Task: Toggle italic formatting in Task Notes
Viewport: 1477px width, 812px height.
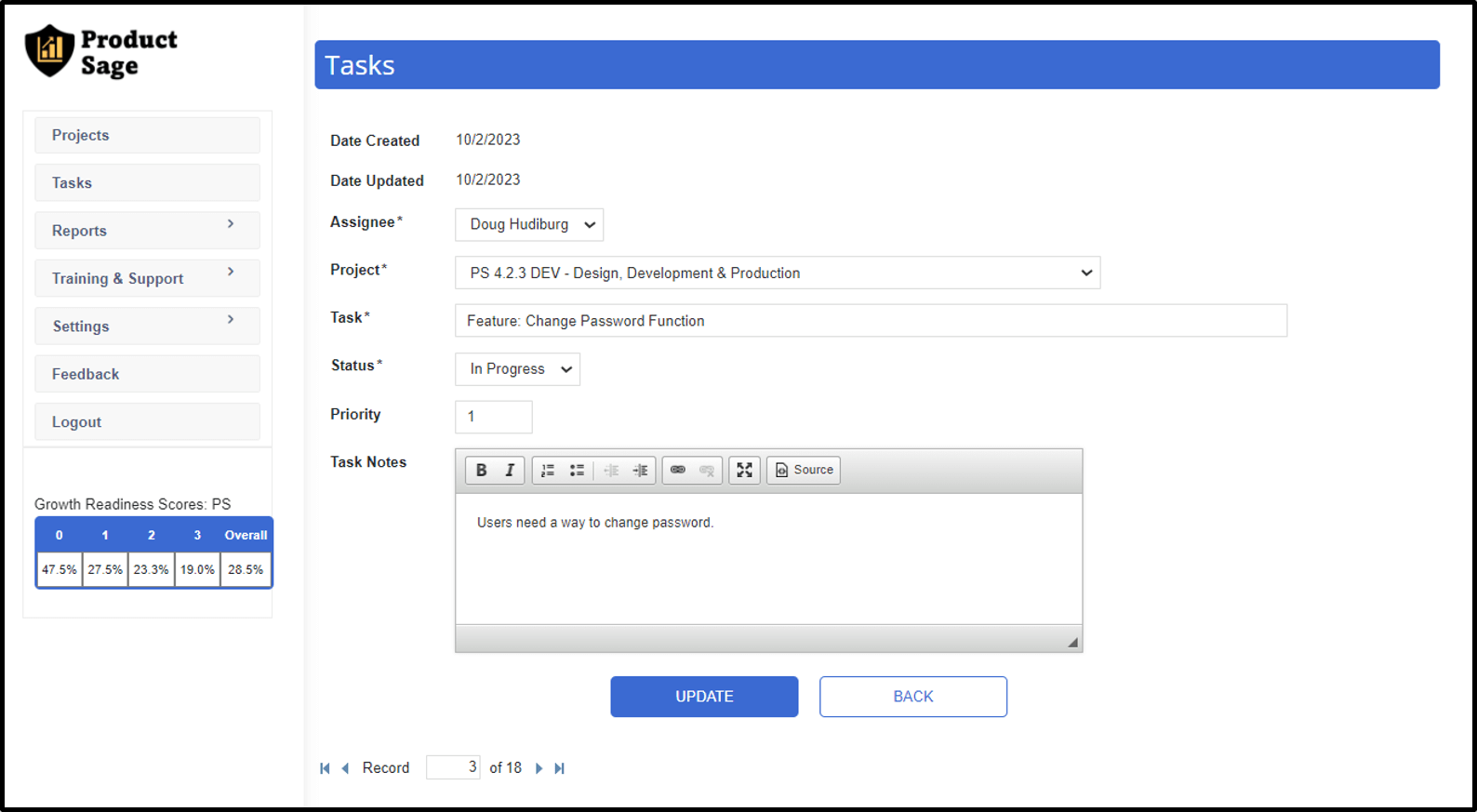Action: point(510,471)
